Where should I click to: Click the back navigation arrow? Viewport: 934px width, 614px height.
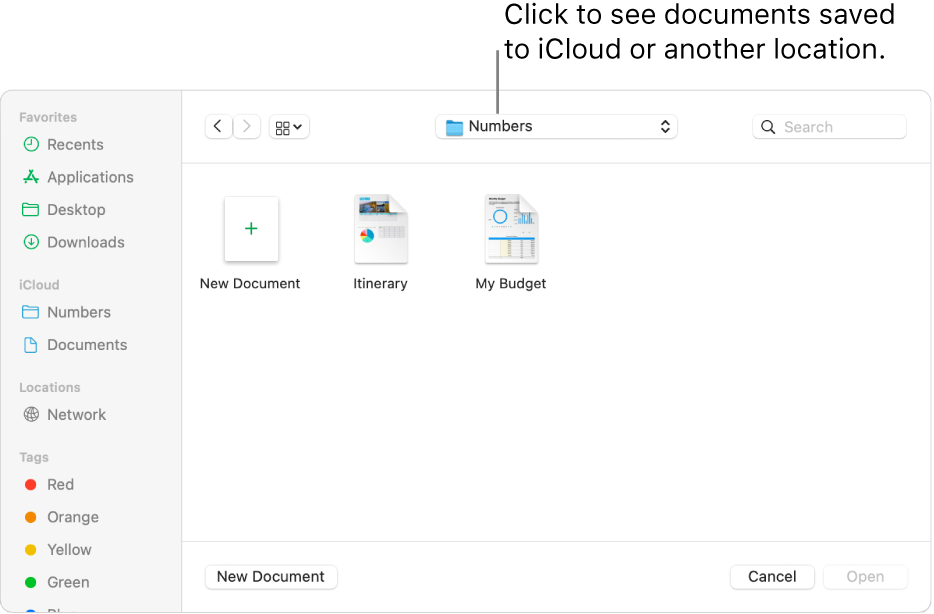pos(218,127)
